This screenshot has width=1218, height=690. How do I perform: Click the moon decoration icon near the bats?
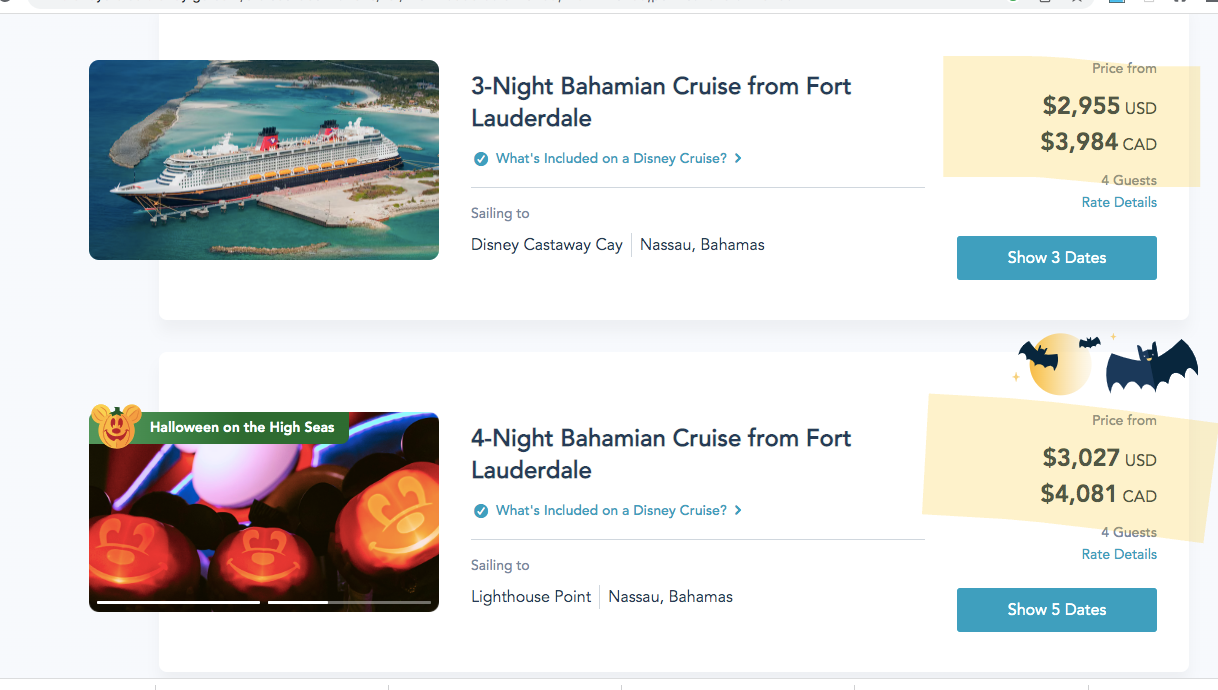click(x=1060, y=363)
